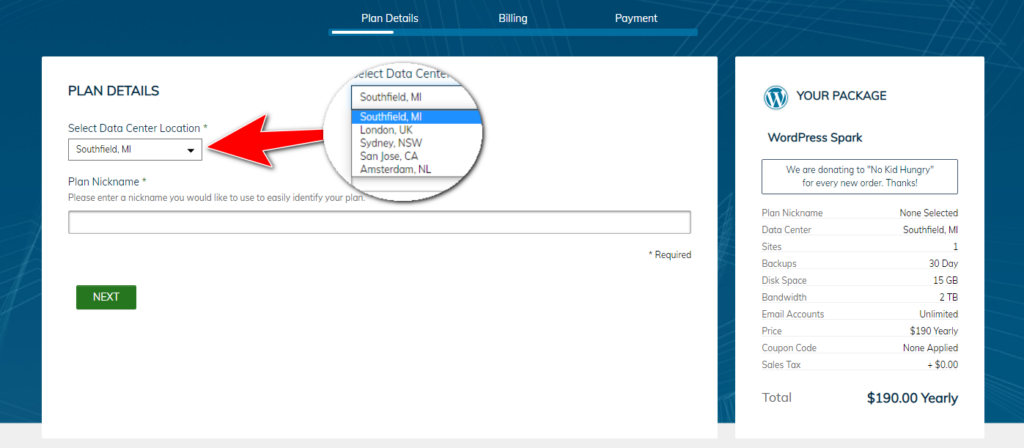Click the None Applied coupon code value
The height and width of the screenshot is (448, 1024).
tap(930, 348)
